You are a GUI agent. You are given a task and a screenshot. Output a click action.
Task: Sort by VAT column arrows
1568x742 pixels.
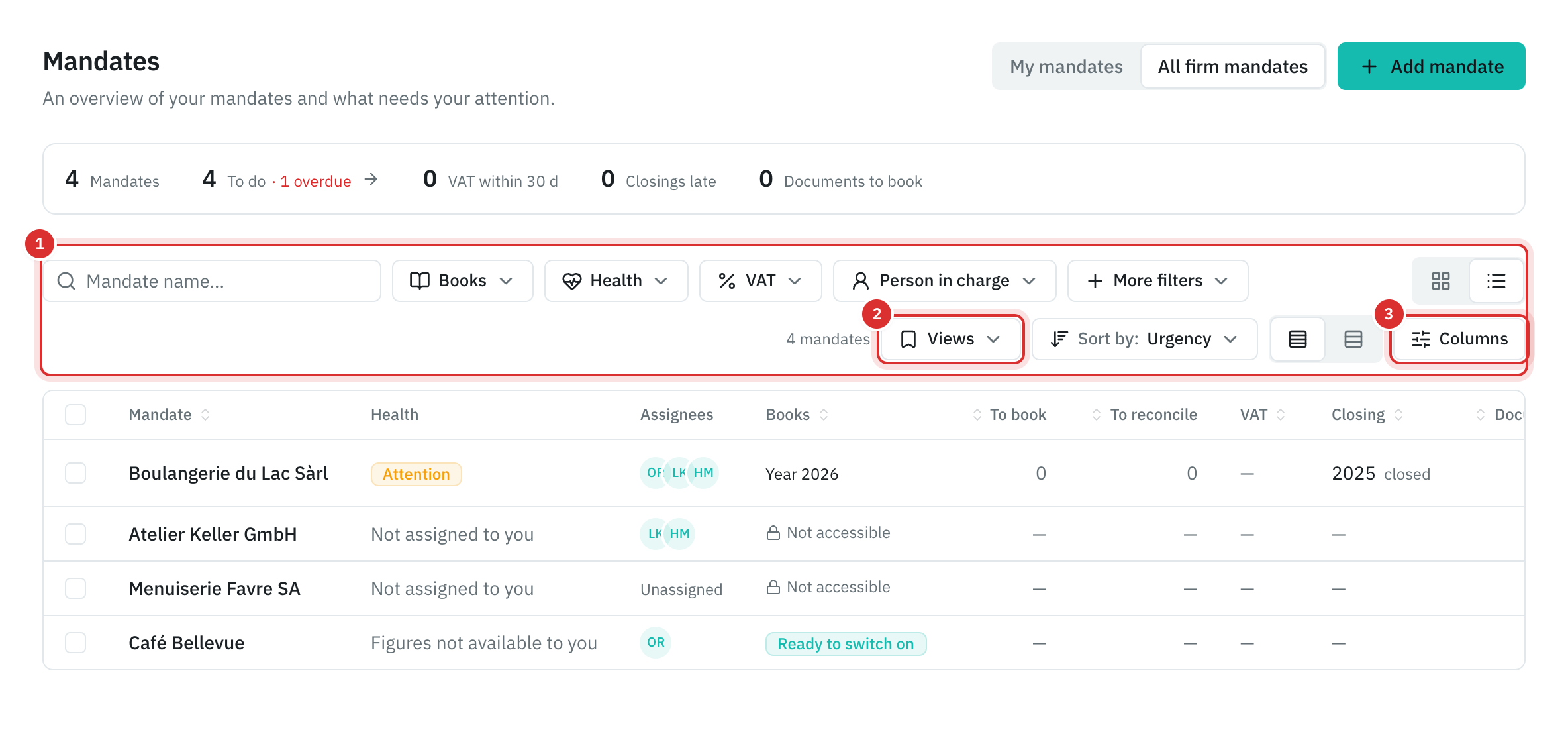pos(1281,415)
